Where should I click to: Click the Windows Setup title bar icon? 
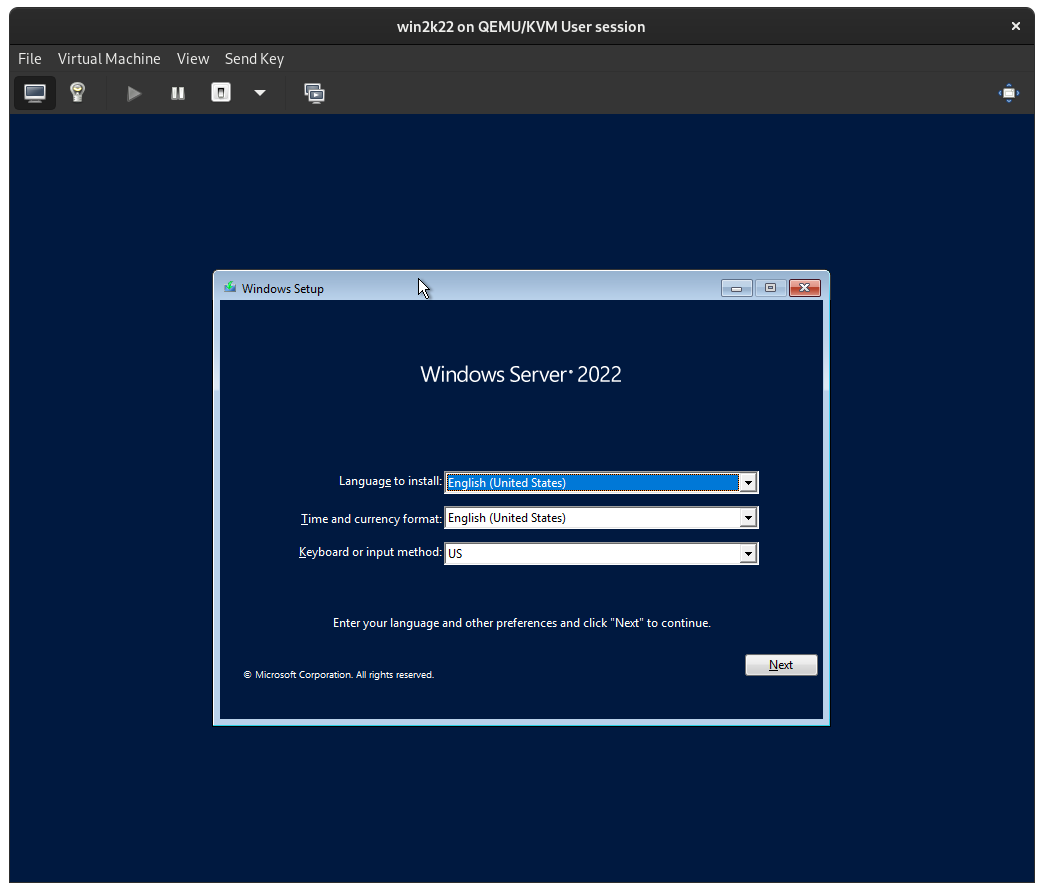click(229, 287)
